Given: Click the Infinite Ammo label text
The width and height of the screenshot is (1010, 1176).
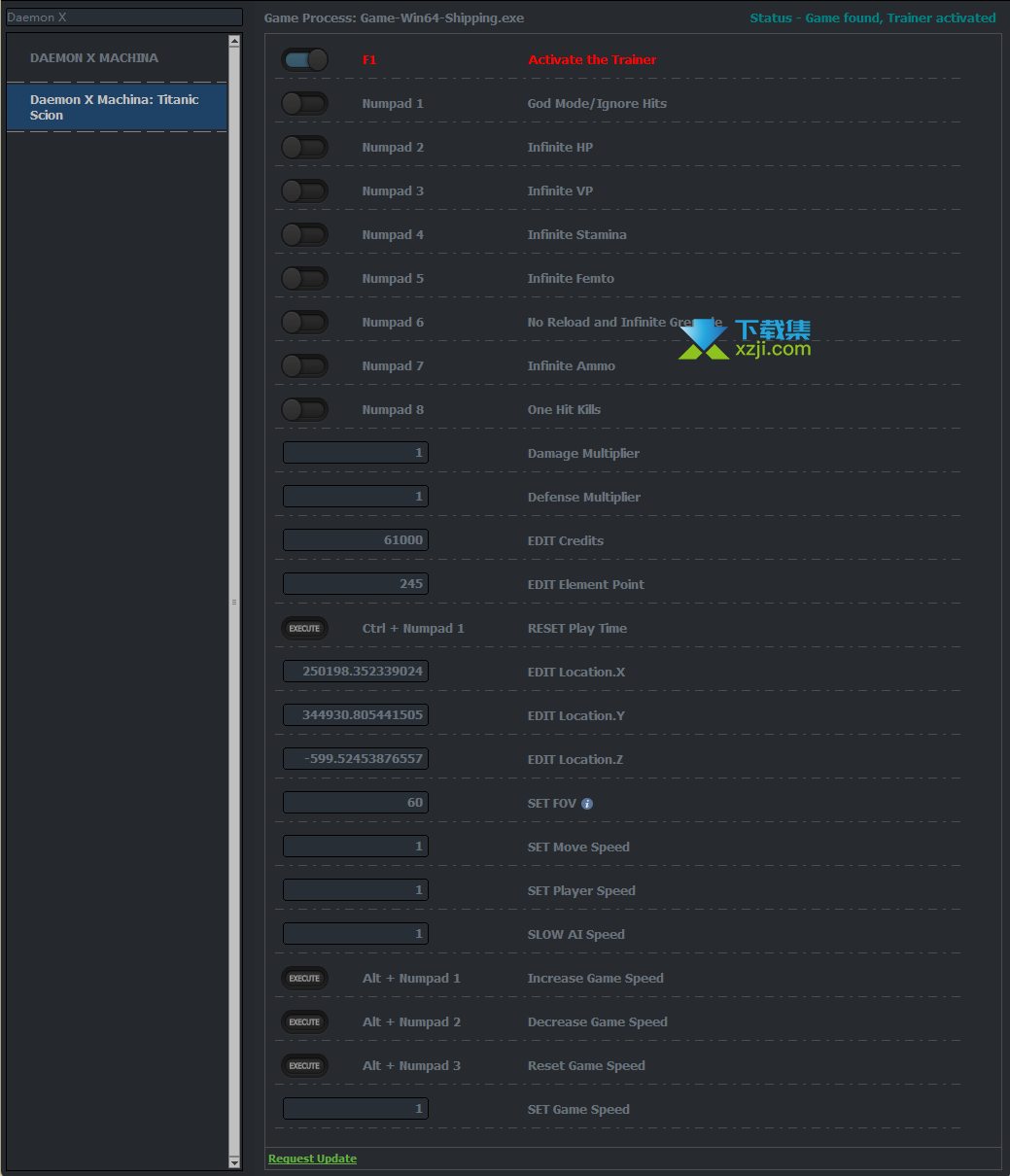Looking at the screenshot, I should click(x=572, y=366).
